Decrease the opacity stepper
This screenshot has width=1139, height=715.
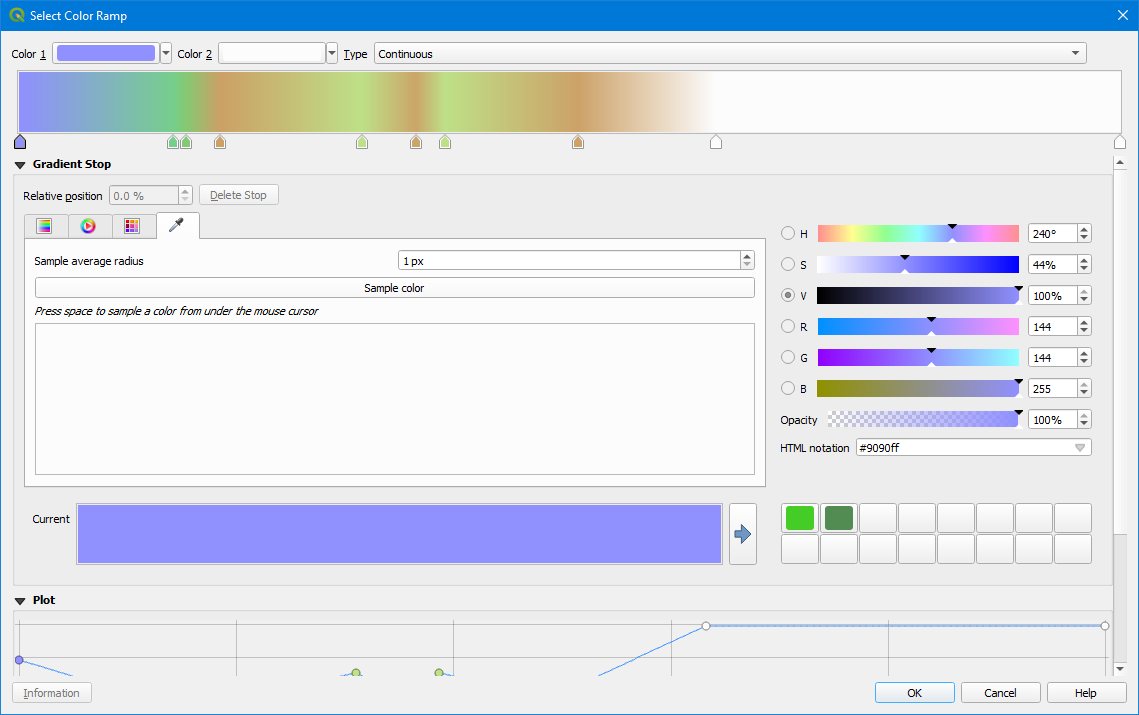1085,424
